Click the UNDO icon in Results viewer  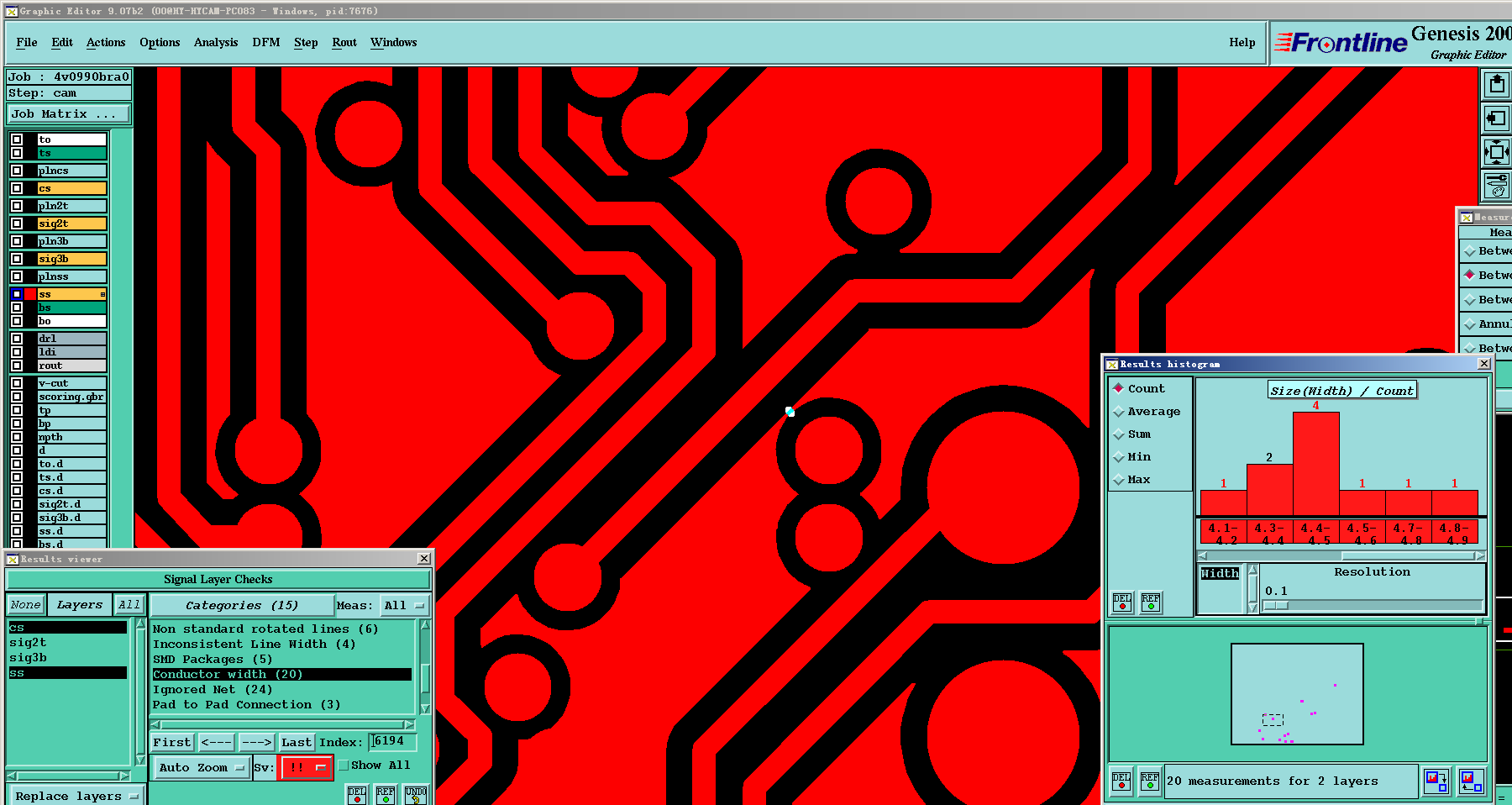pos(416,794)
